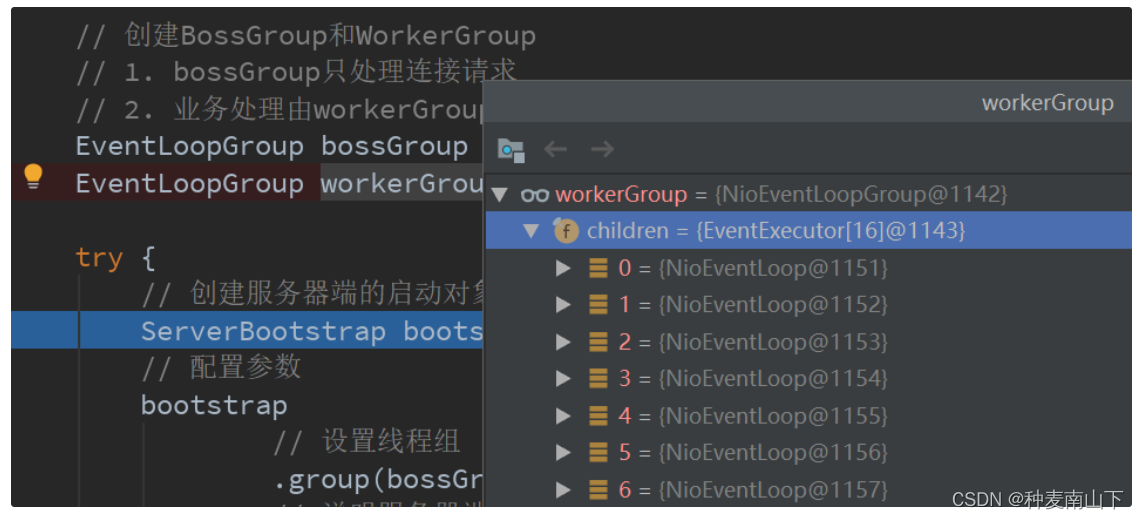Click the array element icon for index 1
The width and height of the screenshot is (1140, 519).
[x=598, y=305]
